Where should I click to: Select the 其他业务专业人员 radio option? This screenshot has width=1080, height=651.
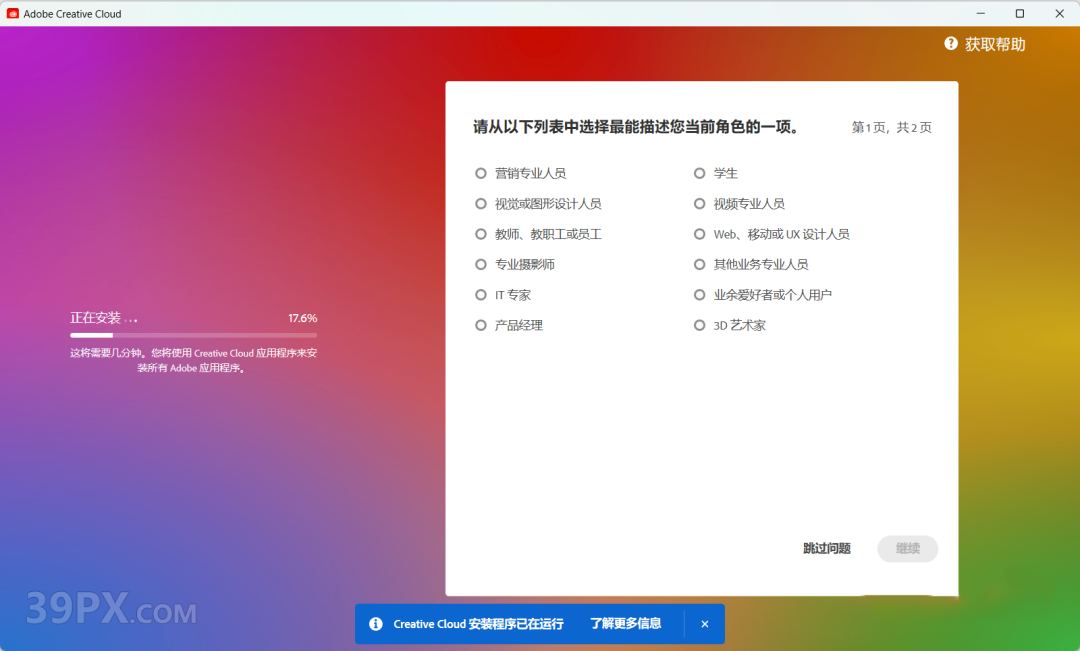click(699, 264)
